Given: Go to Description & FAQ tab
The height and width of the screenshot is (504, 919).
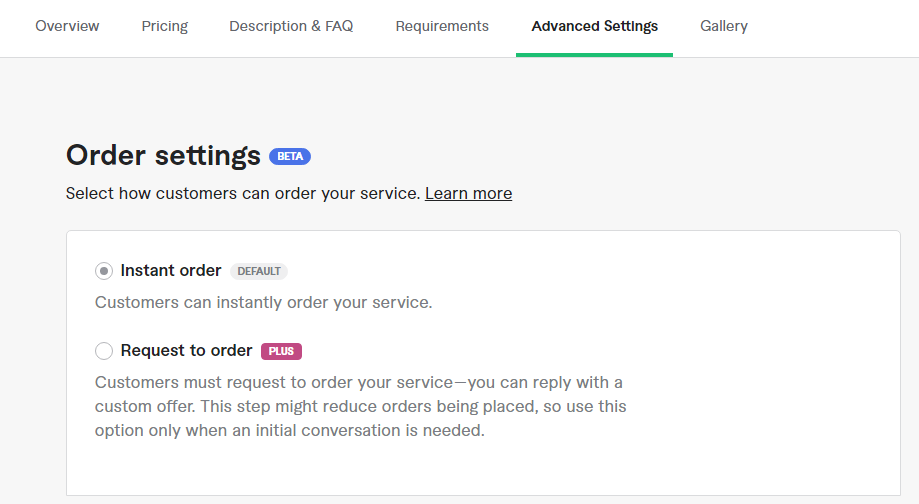Looking at the screenshot, I should [291, 26].
